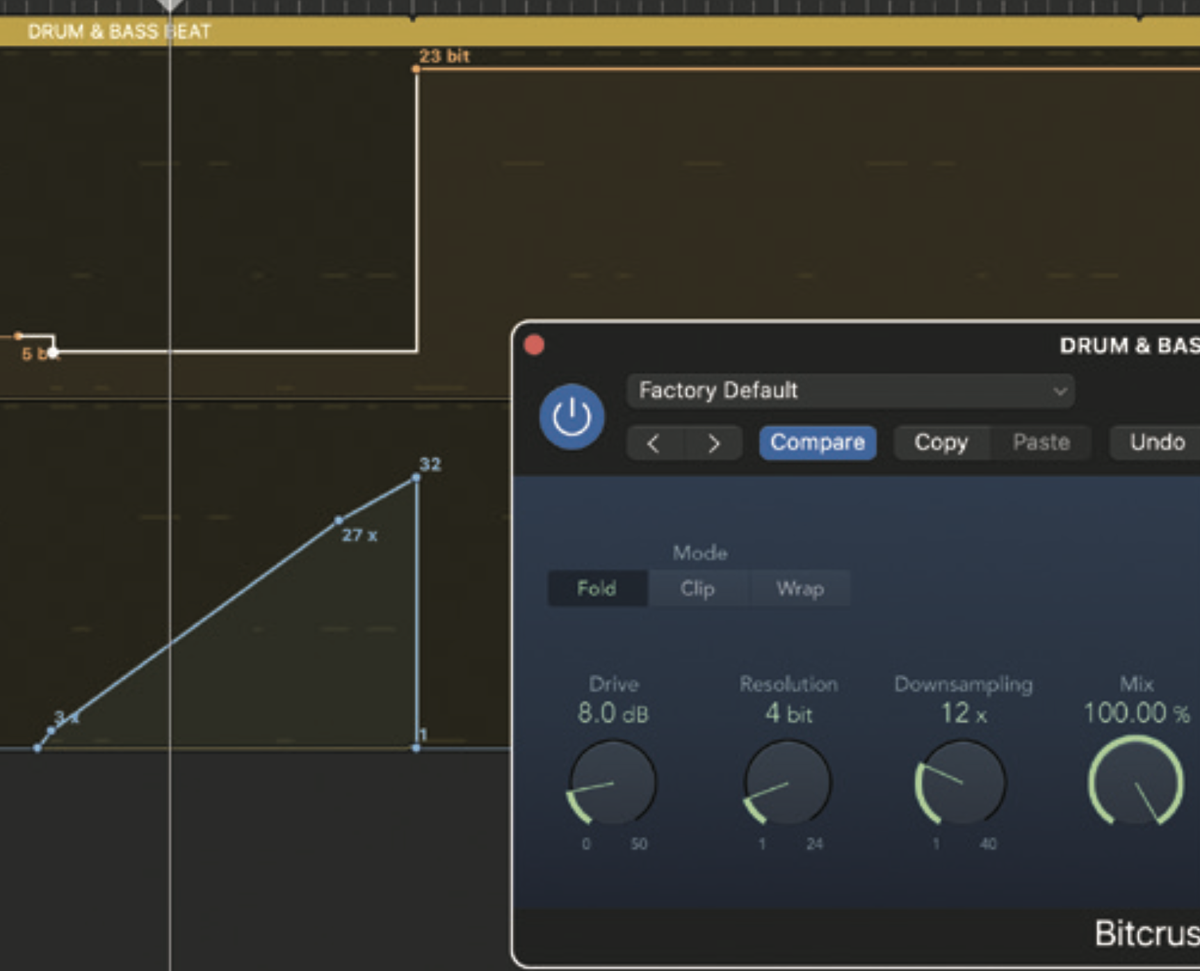This screenshot has height=971, width=1200.
Task: Copy the plugin settings
Action: pos(941,442)
